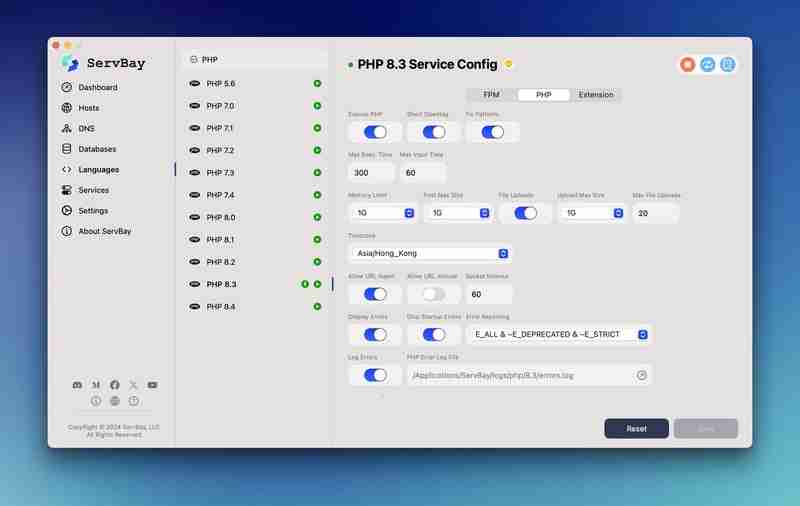This screenshot has width=800, height=506.
Task: Click the greyed-out button beside Reset
Action: tap(706, 428)
